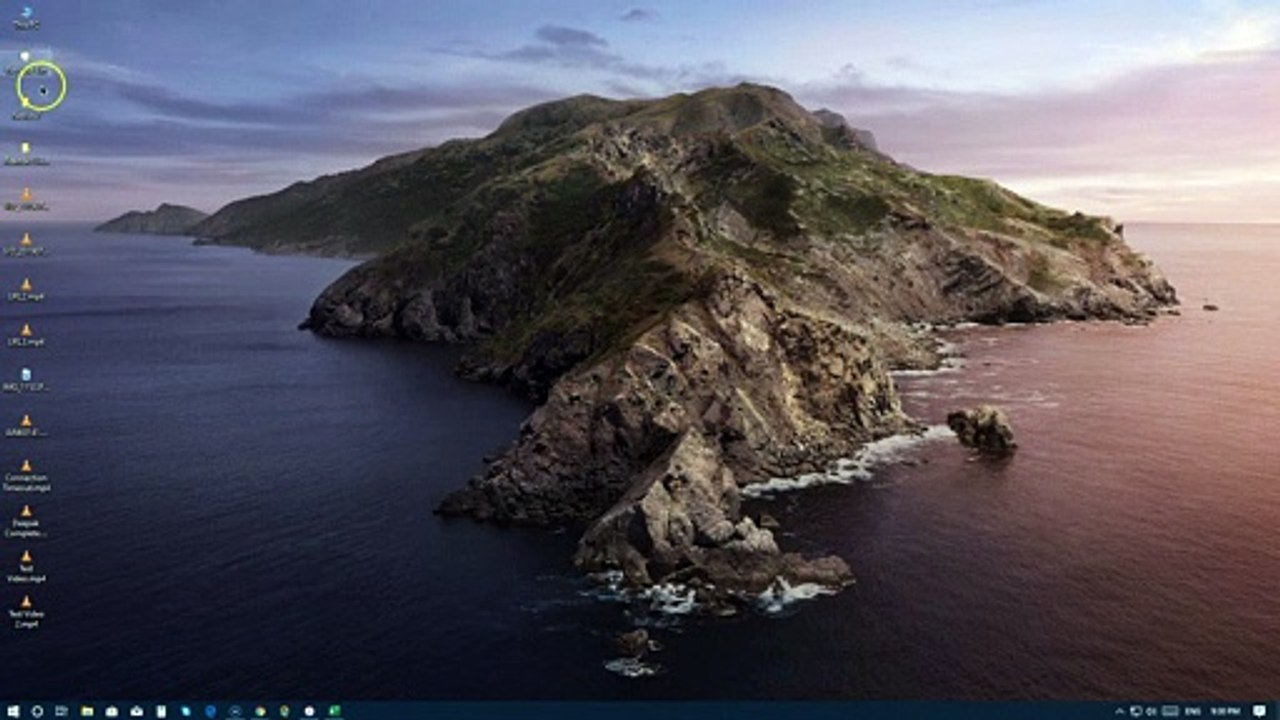The height and width of the screenshot is (720, 1280).
Task: Open the clock showing 9:30 PM
Action: [x=1225, y=711]
